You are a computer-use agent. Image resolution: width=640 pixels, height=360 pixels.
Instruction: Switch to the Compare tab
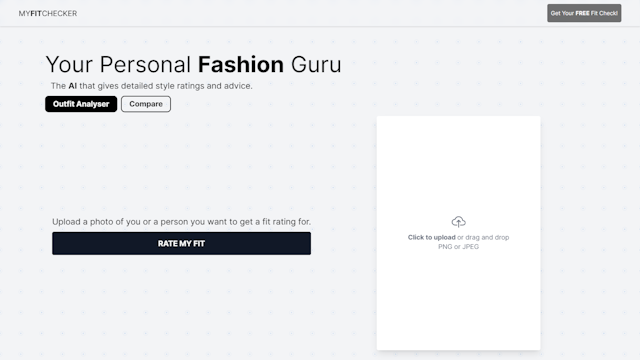pos(146,104)
